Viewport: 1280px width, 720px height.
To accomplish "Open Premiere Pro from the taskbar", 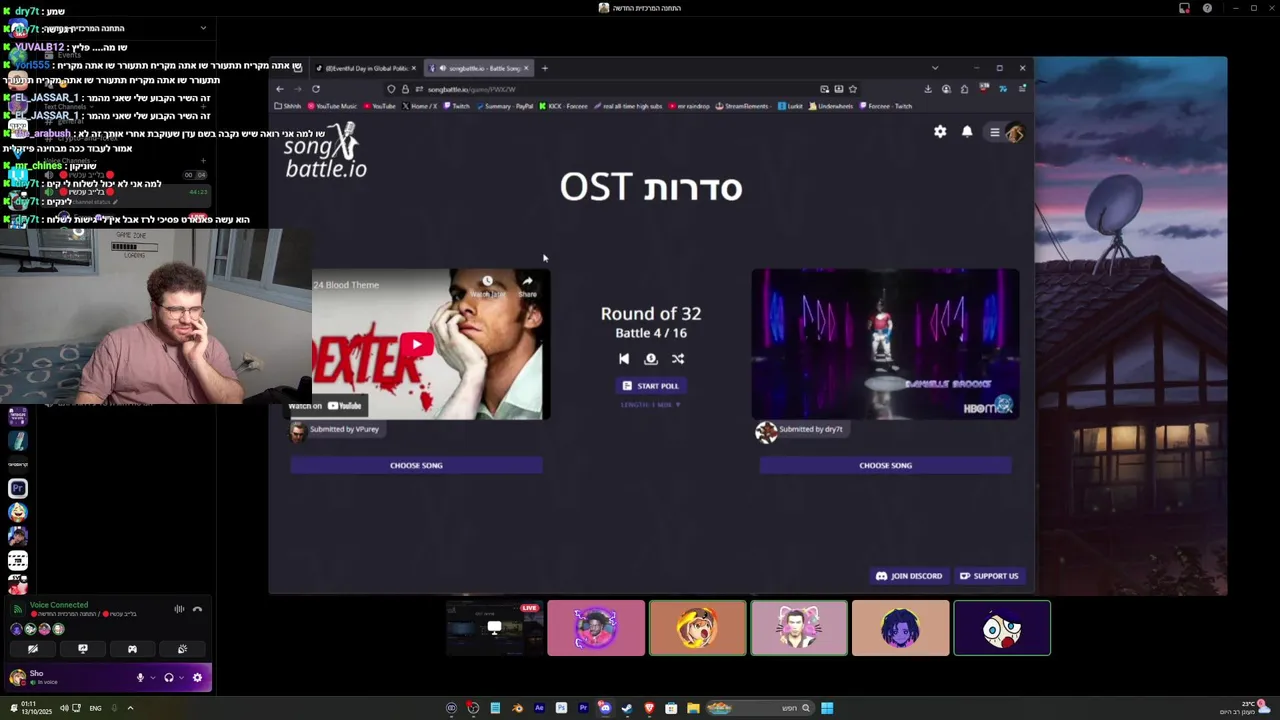I will pyautogui.click(x=583, y=708).
